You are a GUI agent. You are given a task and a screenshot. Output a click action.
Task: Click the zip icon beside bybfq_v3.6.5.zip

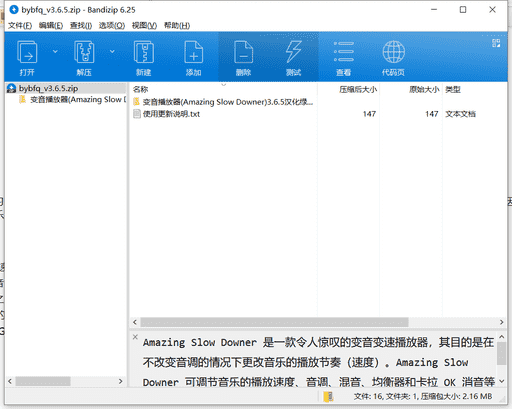pyautogui.click(x=12, y=88)
